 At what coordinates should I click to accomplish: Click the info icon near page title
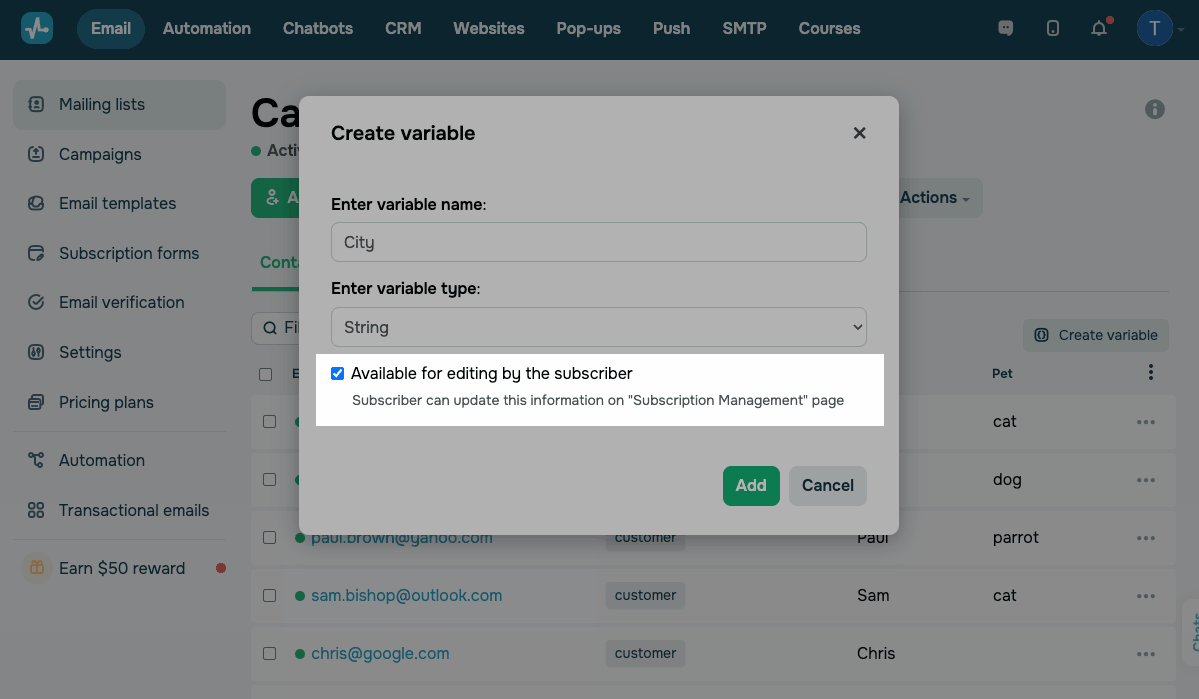pyautogui.click(x=1155, y=109)
